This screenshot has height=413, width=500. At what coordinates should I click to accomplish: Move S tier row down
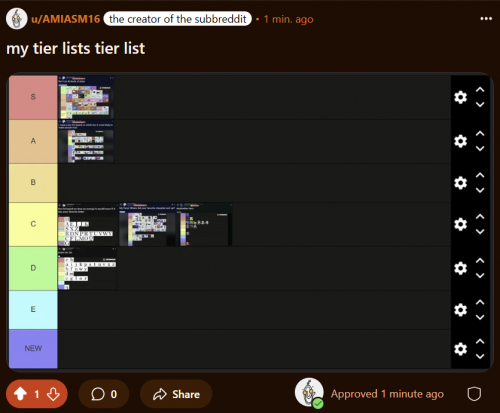(x=480, y=105)
